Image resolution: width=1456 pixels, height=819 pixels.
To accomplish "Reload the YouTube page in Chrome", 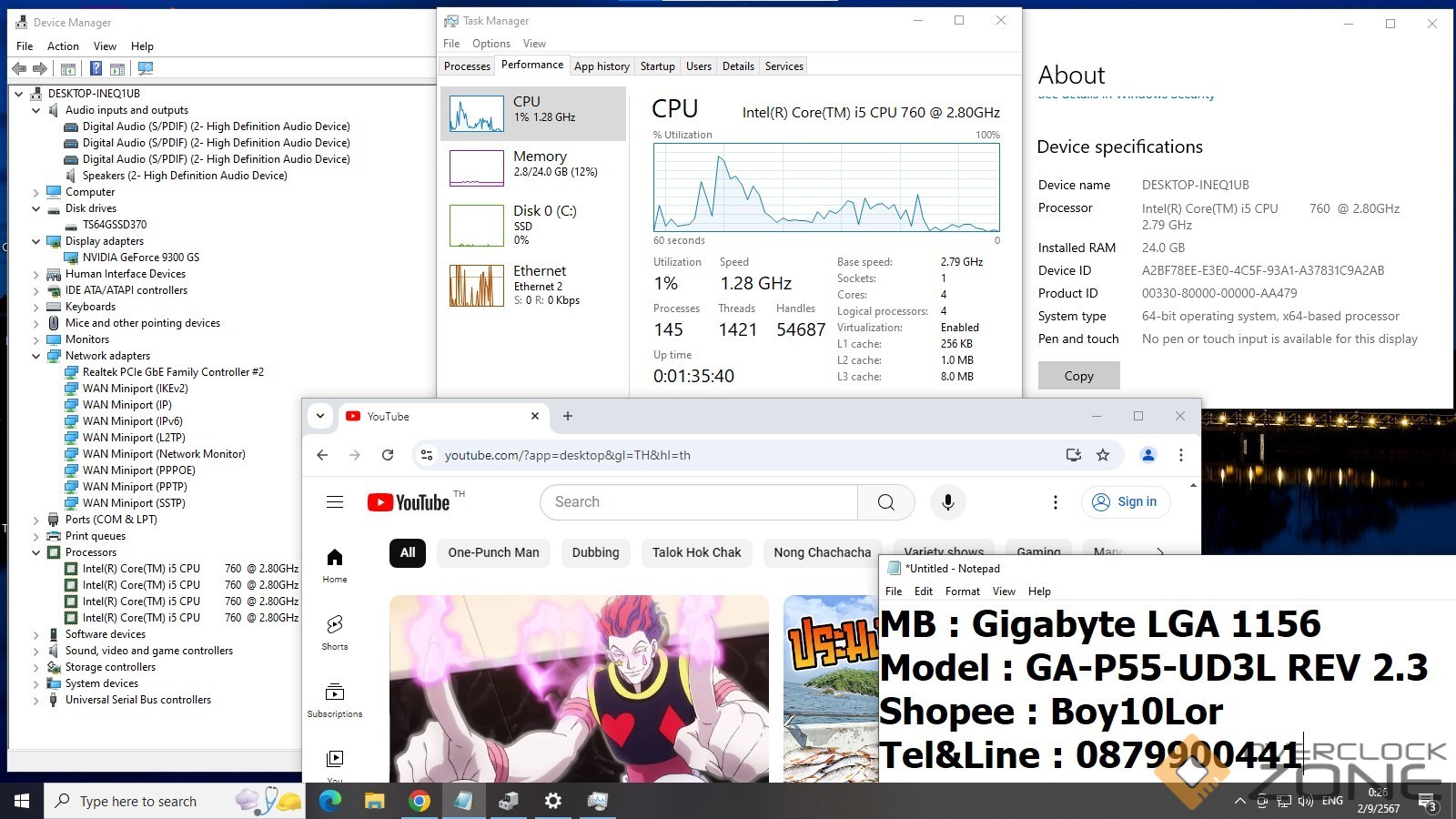I will [x=388, y=455].
